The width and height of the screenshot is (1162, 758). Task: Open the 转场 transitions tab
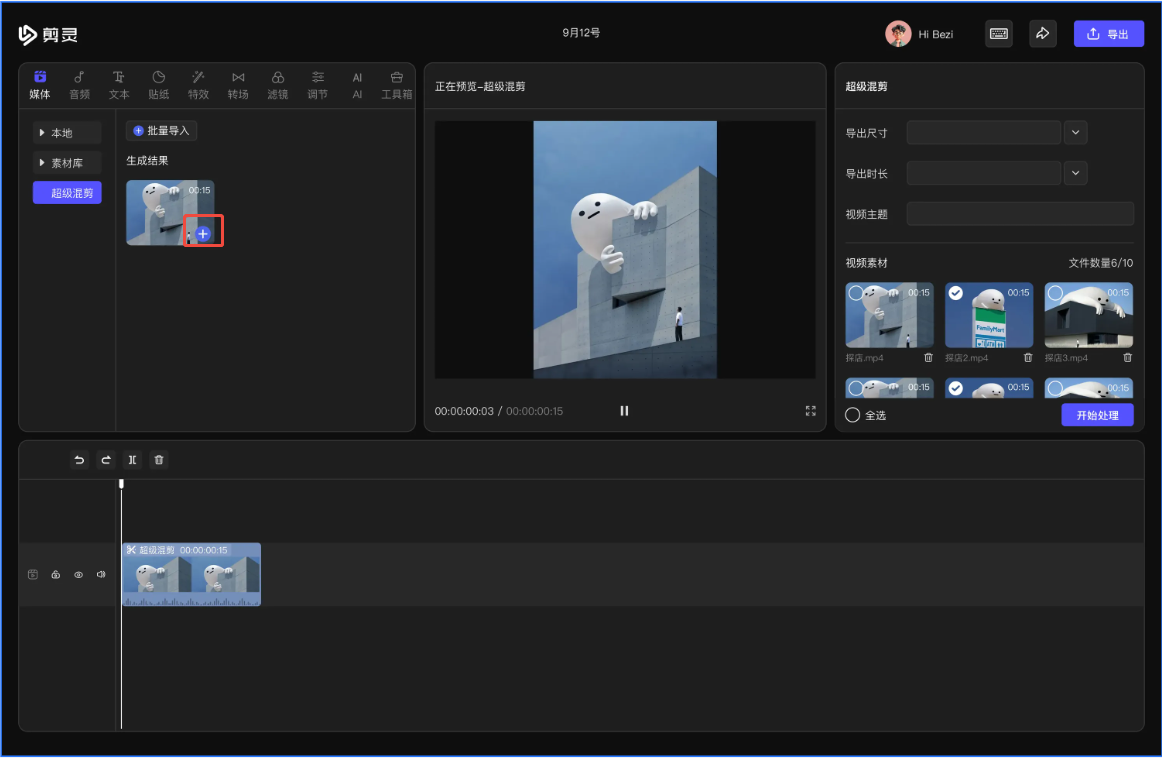[238, 85]
